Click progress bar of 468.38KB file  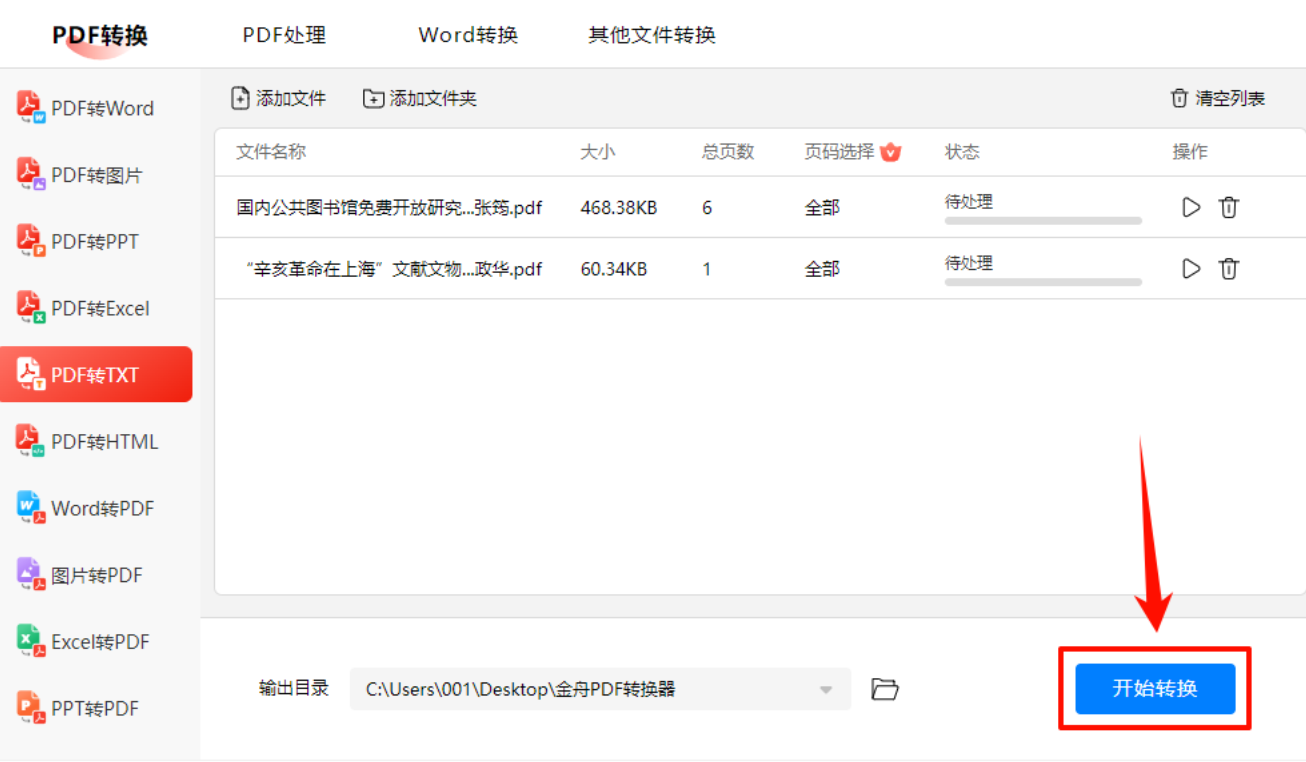(1043, 220)
